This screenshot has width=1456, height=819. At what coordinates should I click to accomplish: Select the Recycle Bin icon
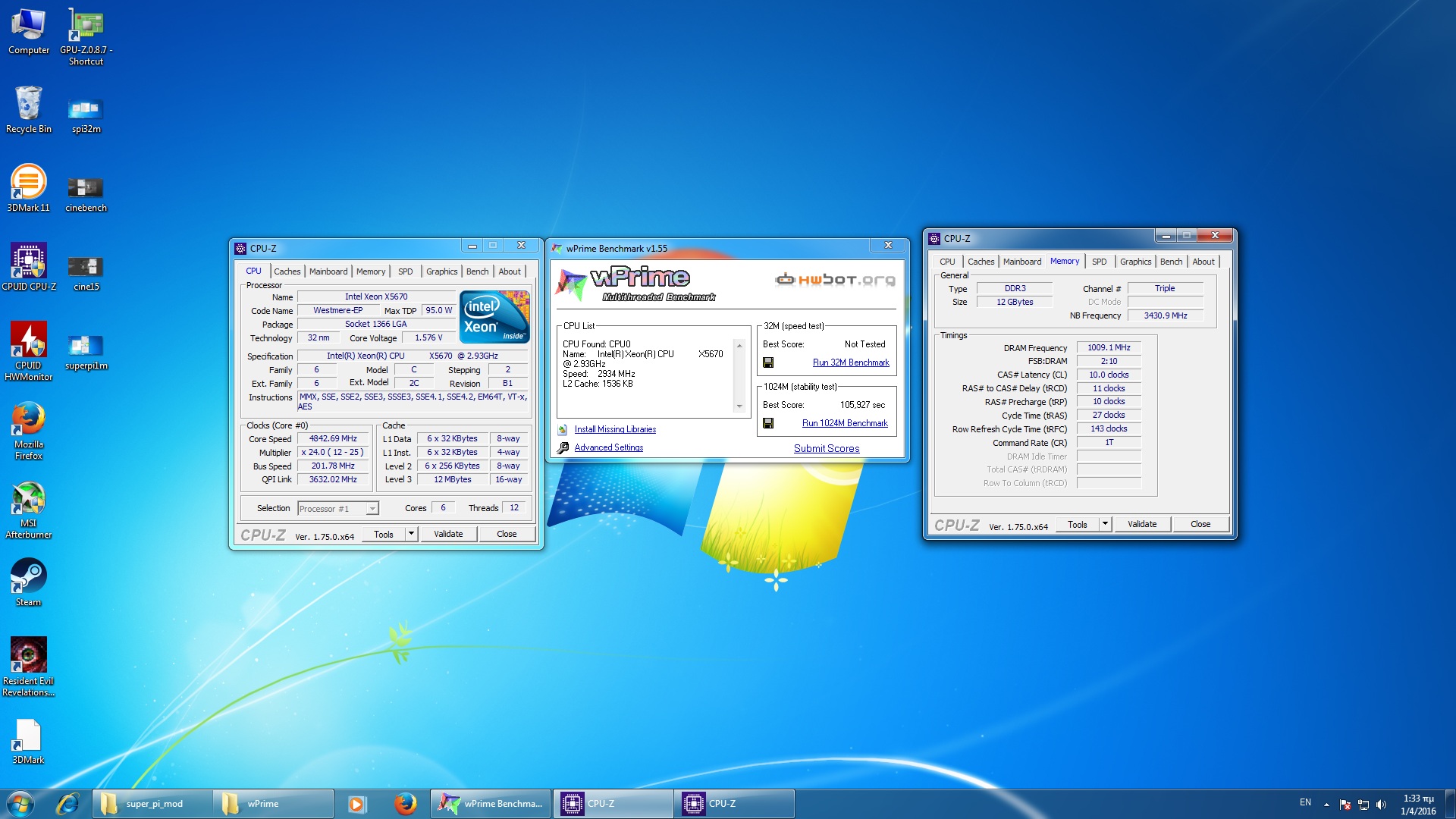pos(29,110)
